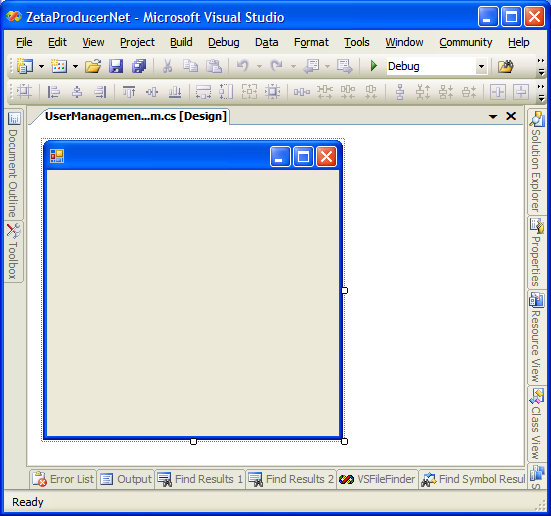
Task: Open the Format menu
Action: (x=311, y=42)
